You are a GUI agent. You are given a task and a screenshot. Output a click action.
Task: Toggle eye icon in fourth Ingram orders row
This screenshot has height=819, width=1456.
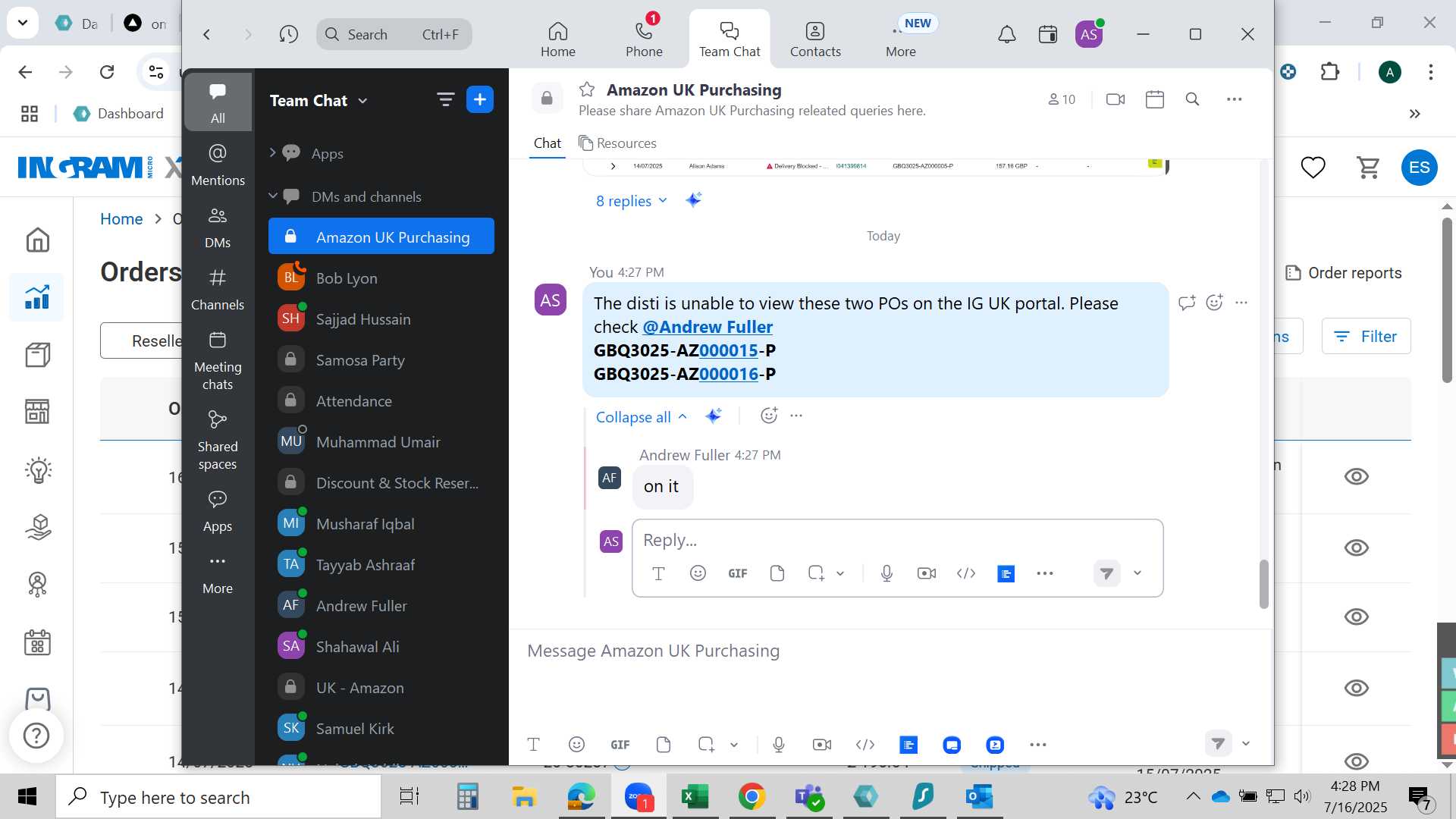(1356, 688)
